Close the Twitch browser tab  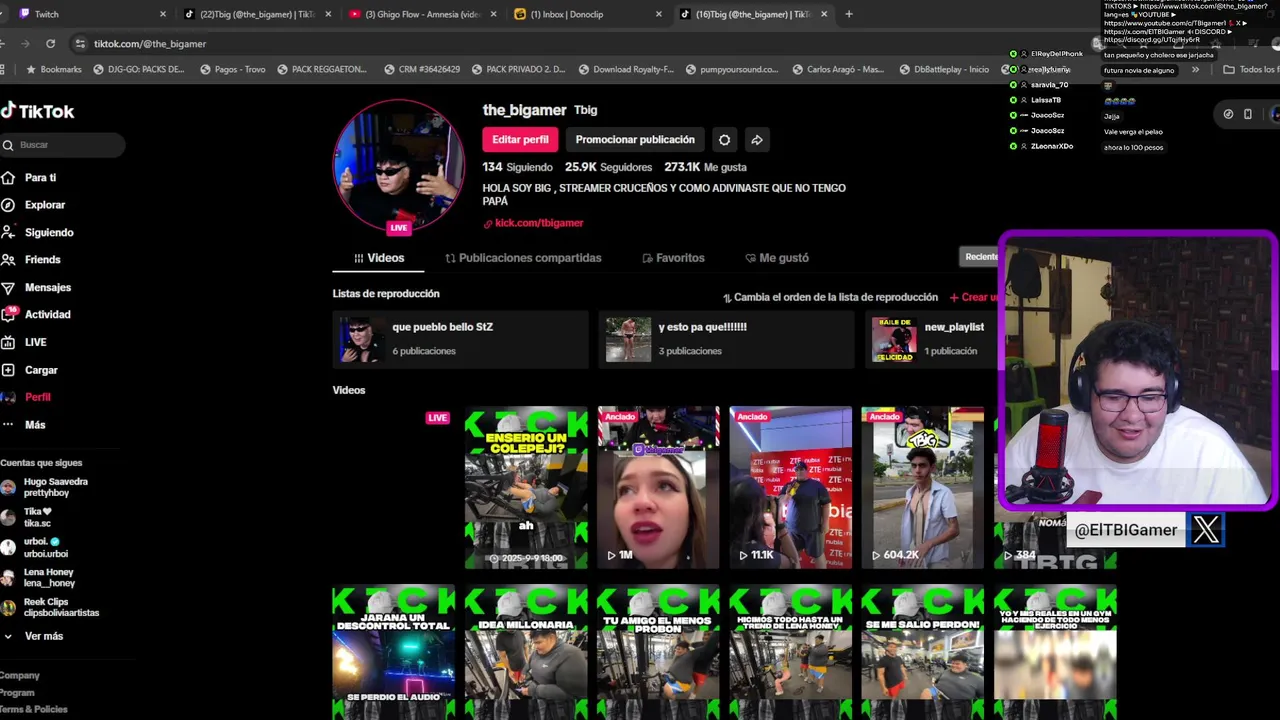coord(162,14)
